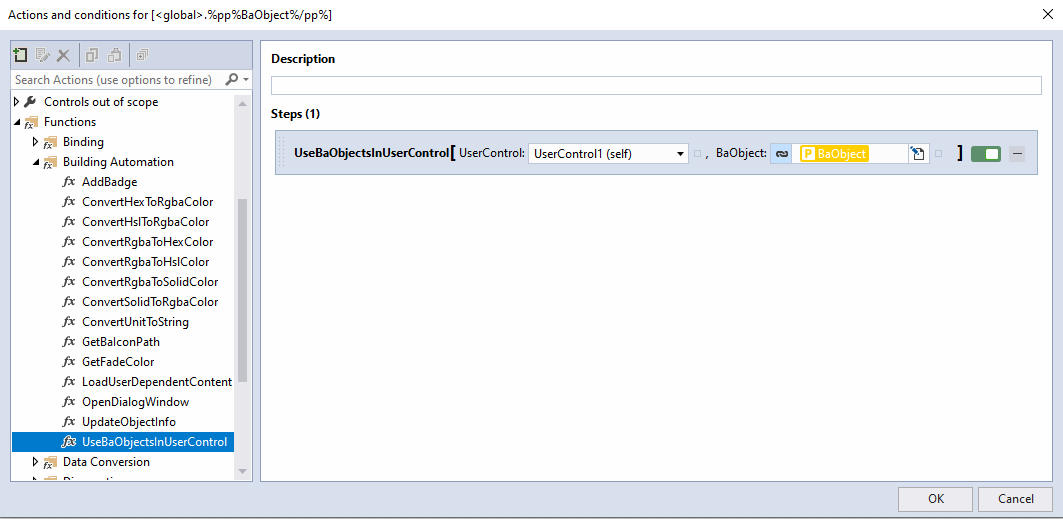This screenshot has height=519, width=1063.
Task: Click the edit binding icon after BaObject field
Action: (917, 154)
